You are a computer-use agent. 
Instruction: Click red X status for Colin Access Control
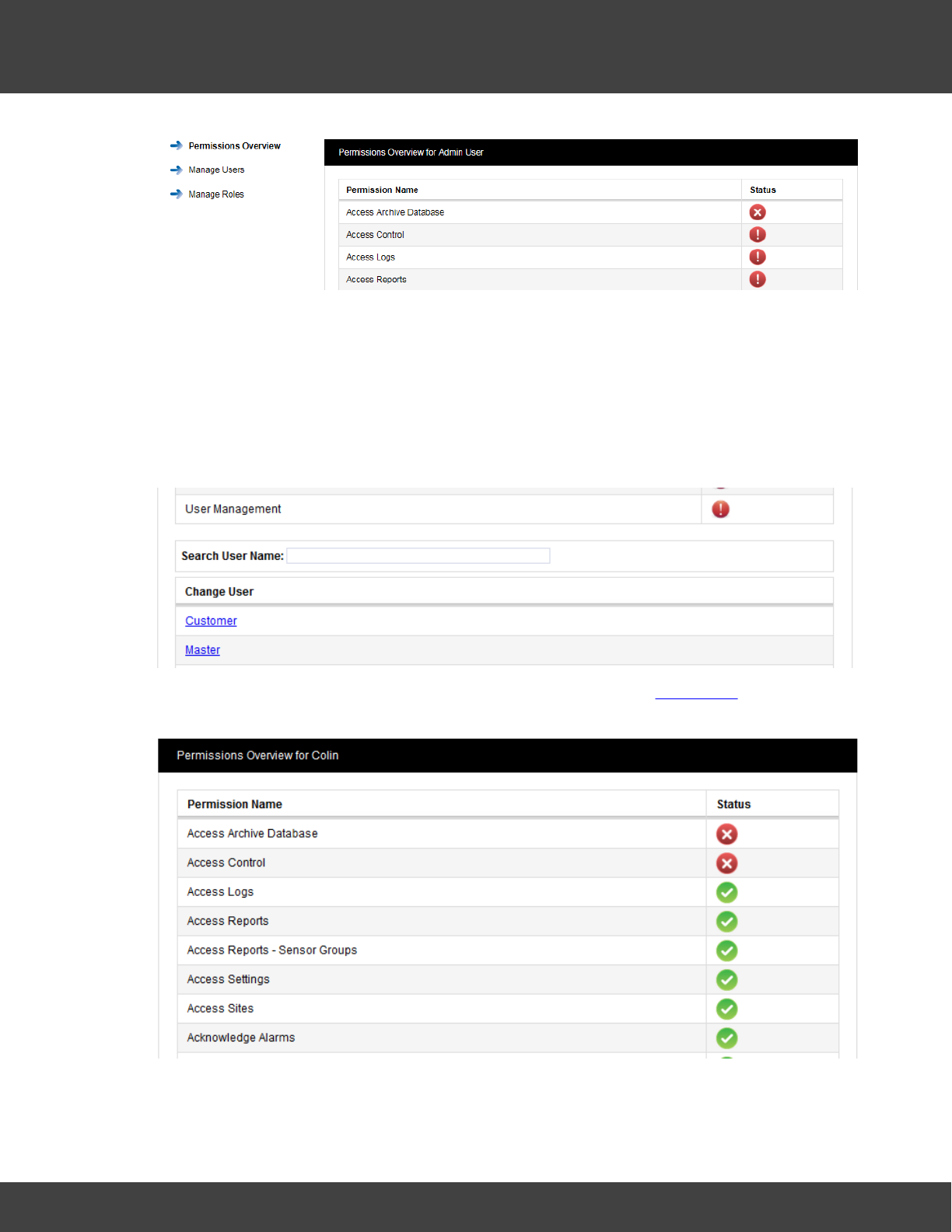(727, 863)
